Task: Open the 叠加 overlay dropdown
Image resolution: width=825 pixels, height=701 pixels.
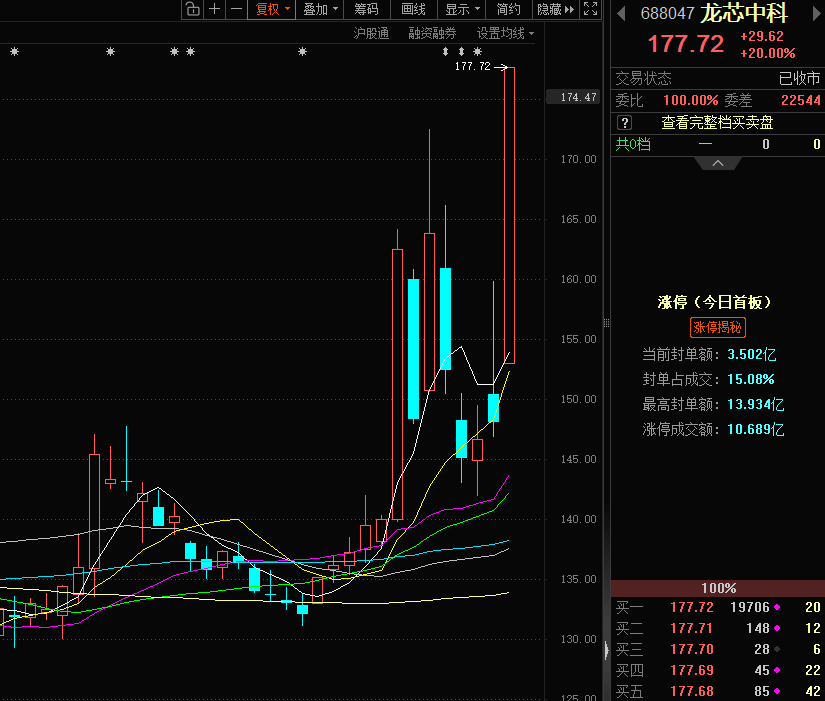Action: (321, 9)
